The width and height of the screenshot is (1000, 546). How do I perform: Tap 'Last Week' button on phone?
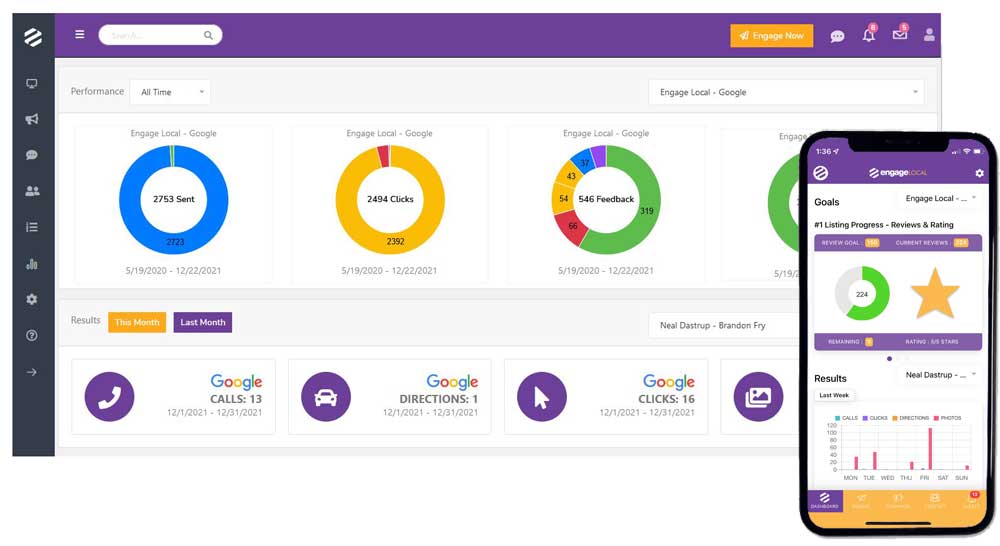833,395
